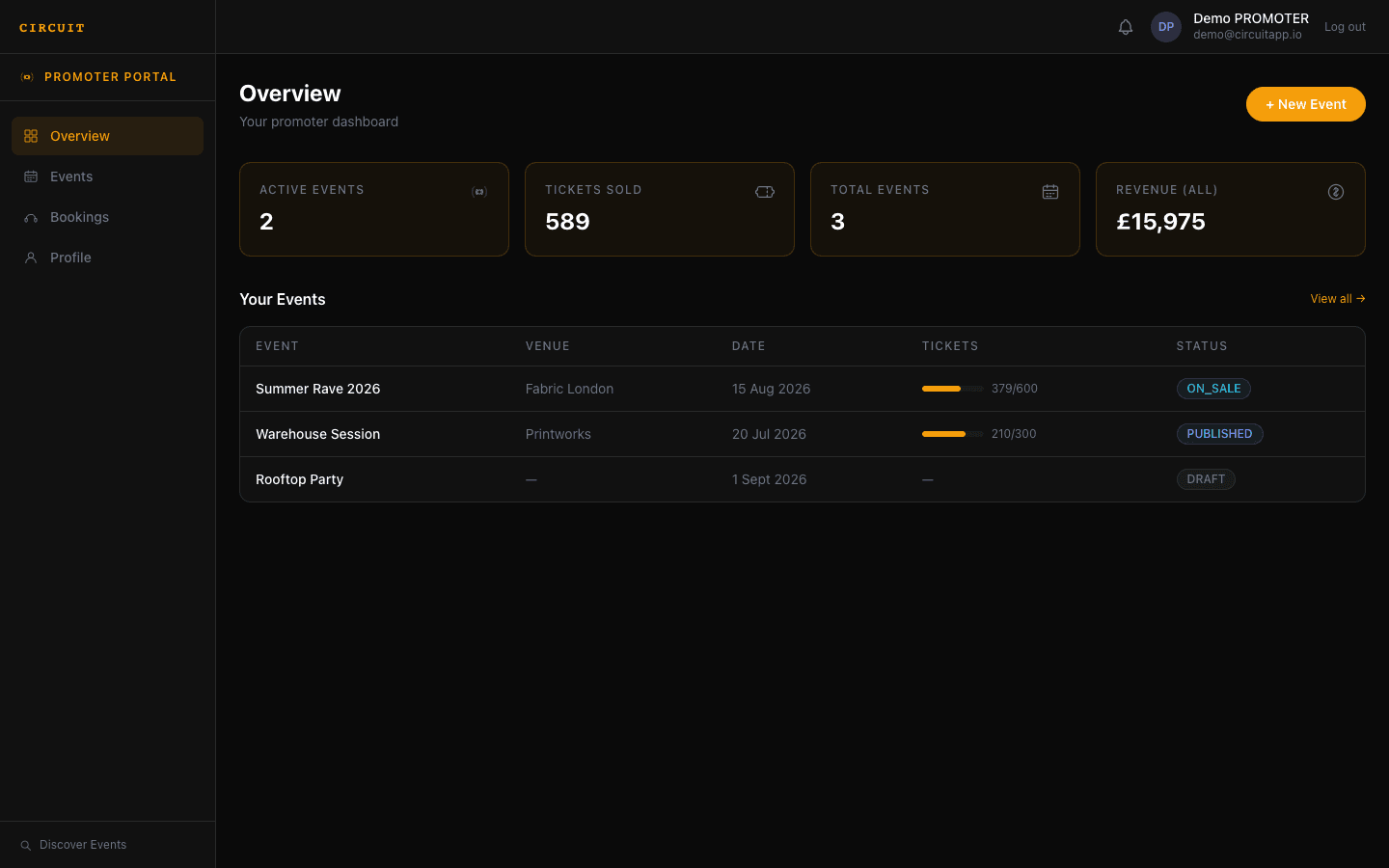
Task: Click the Revenue currency icon
Action: 1336,192
